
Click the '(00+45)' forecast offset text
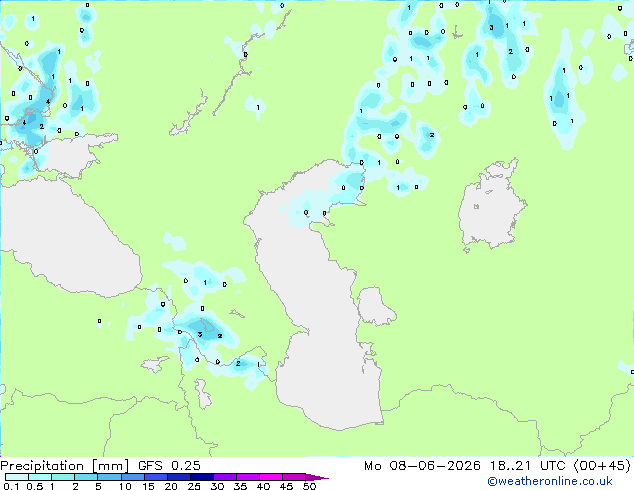coord(602,466)
